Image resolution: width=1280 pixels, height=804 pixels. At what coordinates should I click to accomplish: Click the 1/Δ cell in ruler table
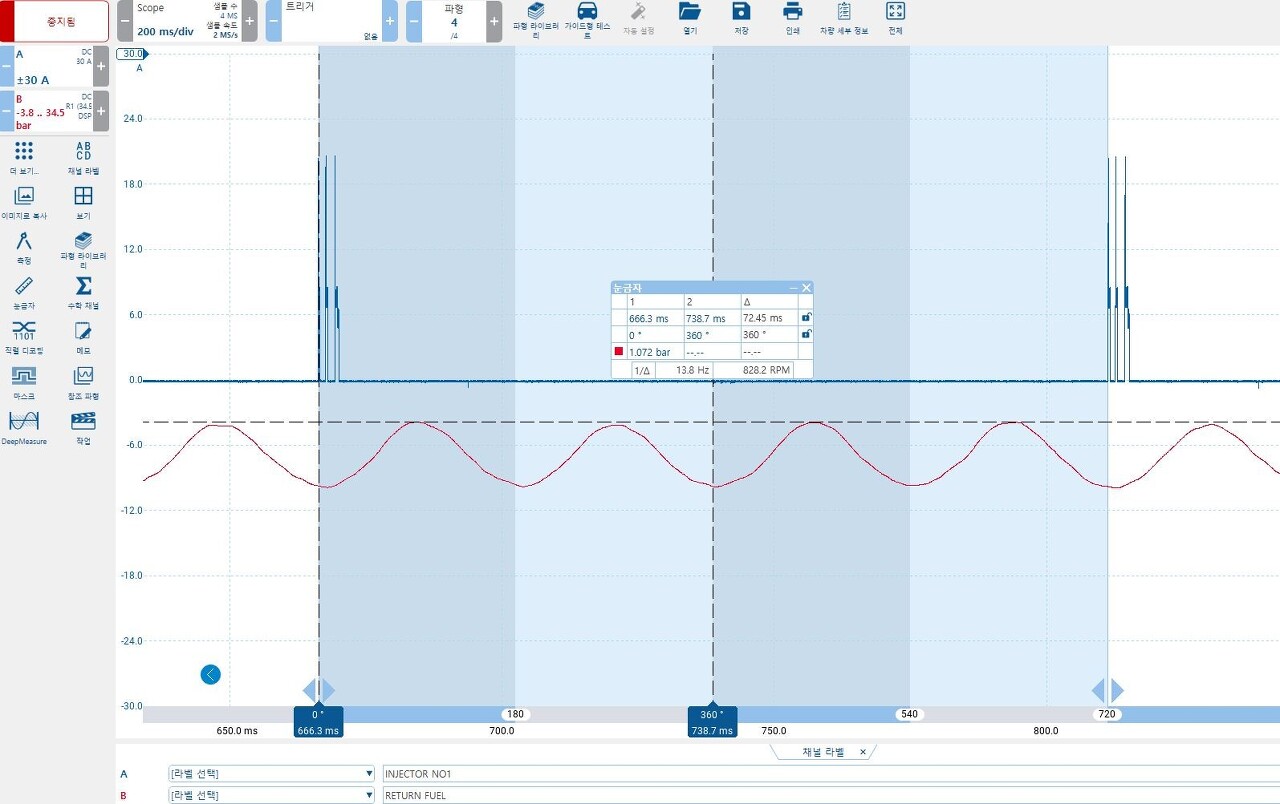pyautogui.click(x=642, y=370)
